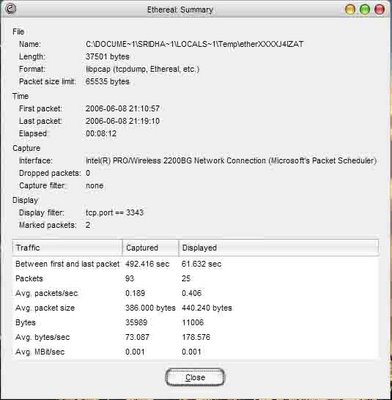The image size is (392, 400).
Task: Click last packet time 21:19:10
Action: click(x=122, y=121)
